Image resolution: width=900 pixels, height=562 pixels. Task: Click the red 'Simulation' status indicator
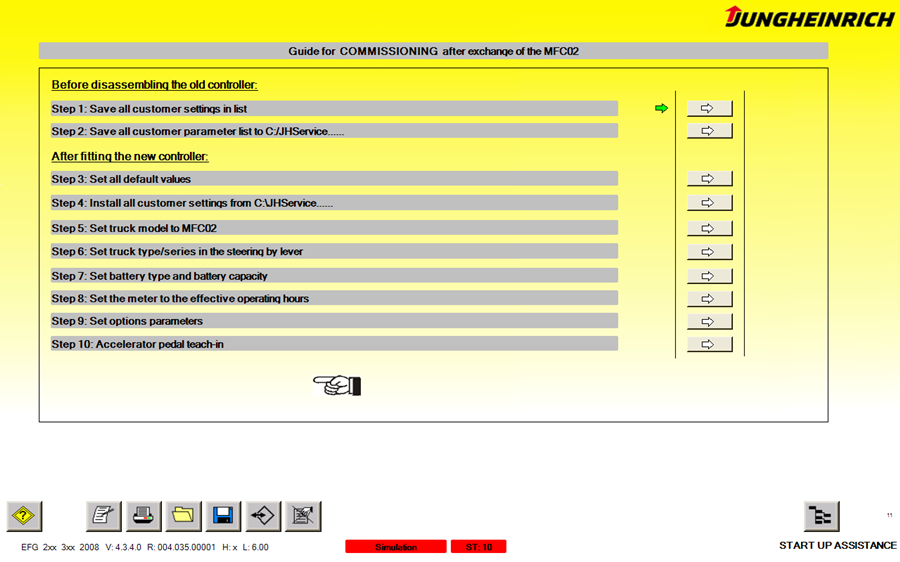pyautogui.click(x=395, y=547)
